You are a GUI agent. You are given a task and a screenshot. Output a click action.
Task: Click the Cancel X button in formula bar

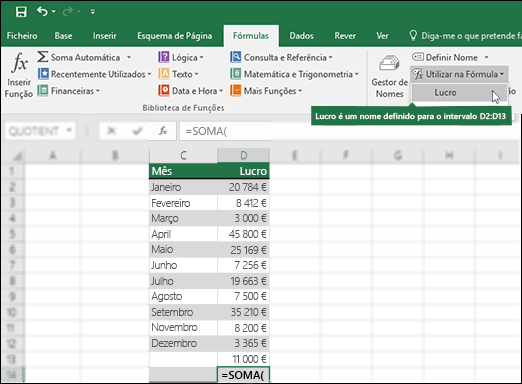[111, 131]
